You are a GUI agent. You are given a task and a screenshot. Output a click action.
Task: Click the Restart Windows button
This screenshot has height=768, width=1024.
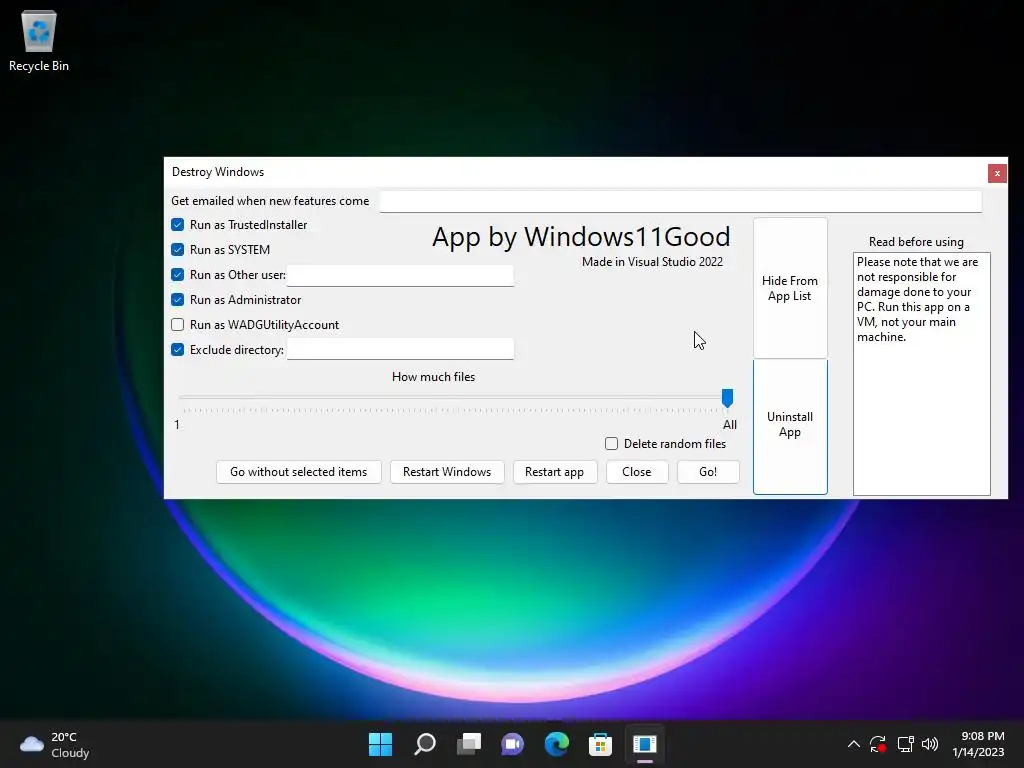[x=447, y=472]
